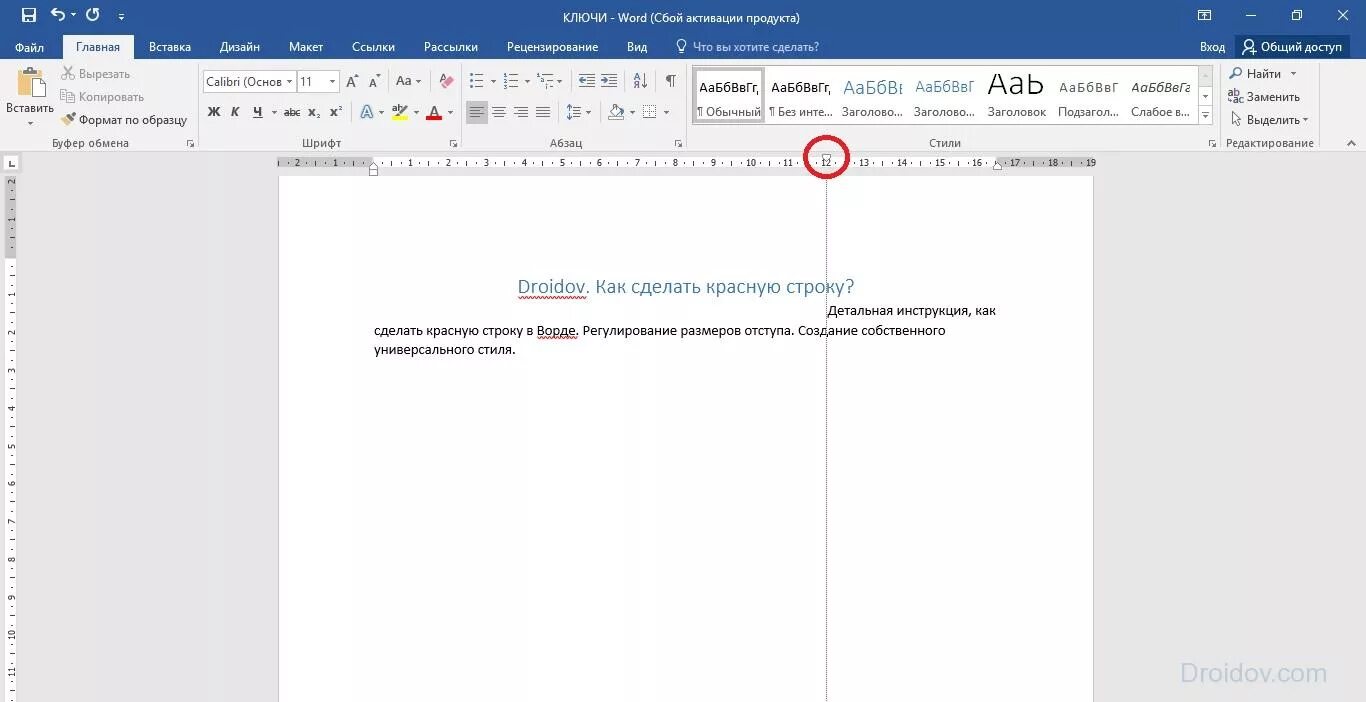Switch to the Дизайн tab

click(240, 47)
